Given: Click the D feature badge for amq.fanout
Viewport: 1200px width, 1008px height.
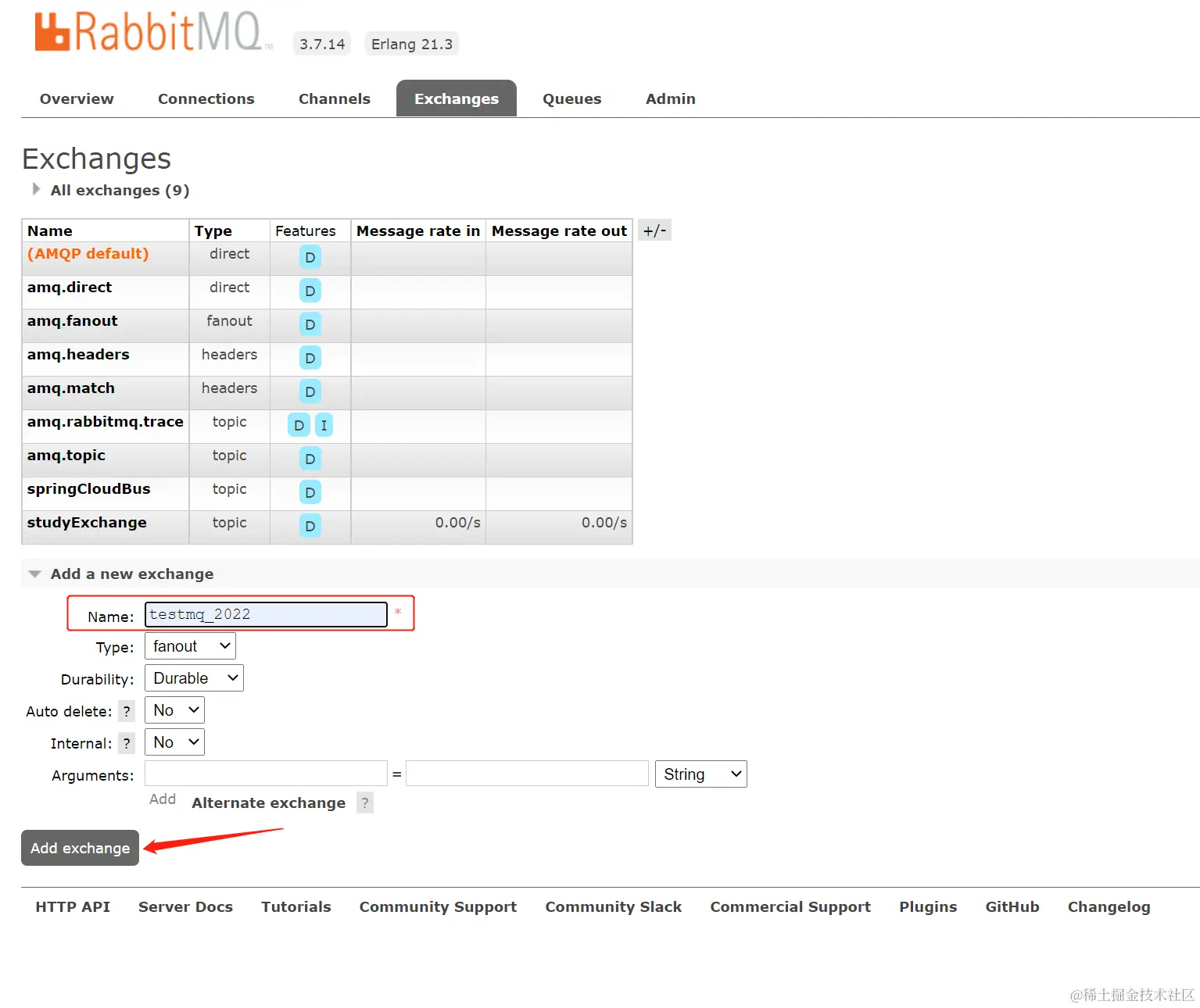Looking at the screenshot, I should (x=310, y=324).
